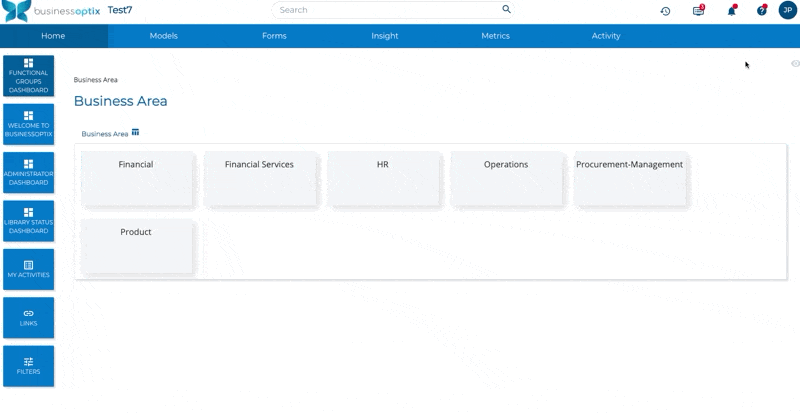Click the BusinessOptix butterfly logo
The height and width of the screenshot is (413, 800).
click(x=16, y=11)
